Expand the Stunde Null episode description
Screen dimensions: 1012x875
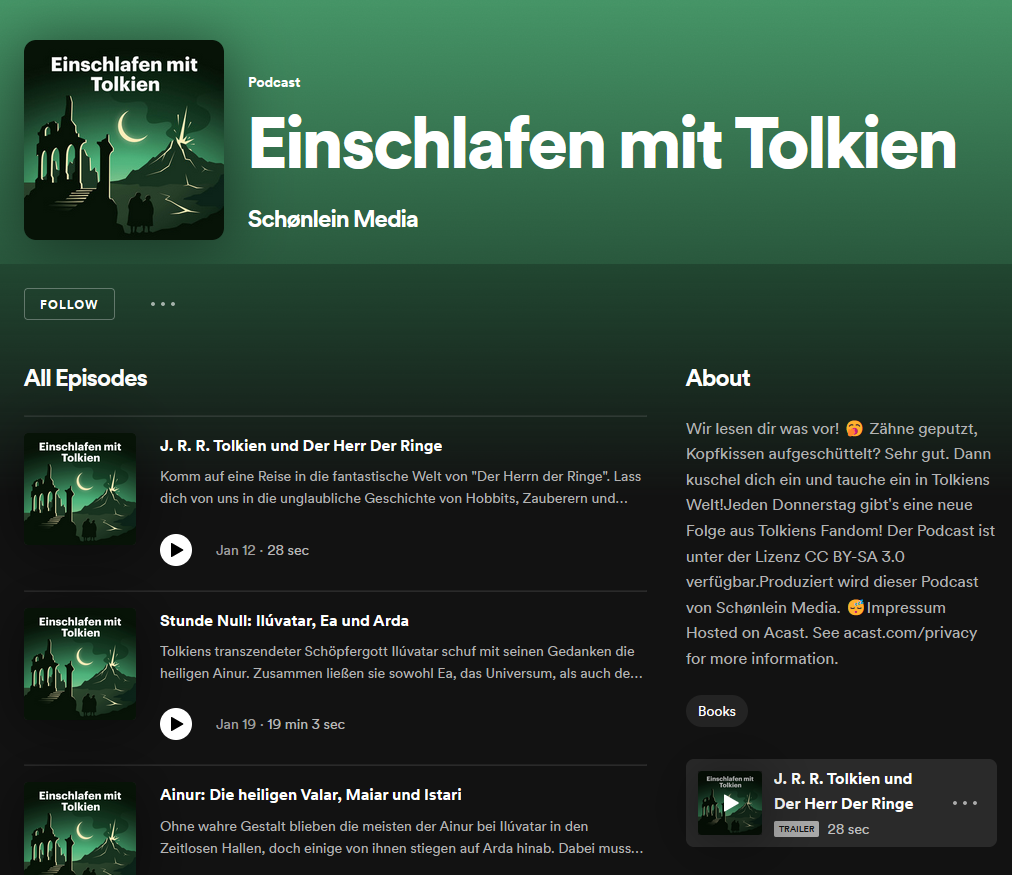[400, 662]
